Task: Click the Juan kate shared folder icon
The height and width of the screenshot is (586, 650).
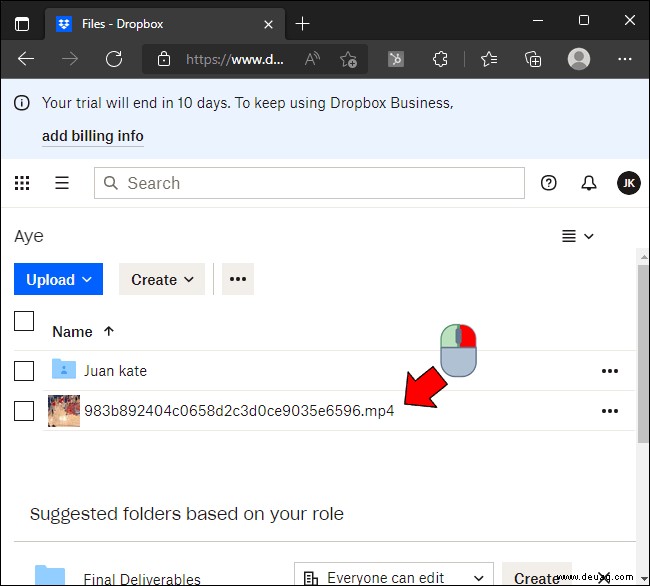Action: [x=64, y=369]
